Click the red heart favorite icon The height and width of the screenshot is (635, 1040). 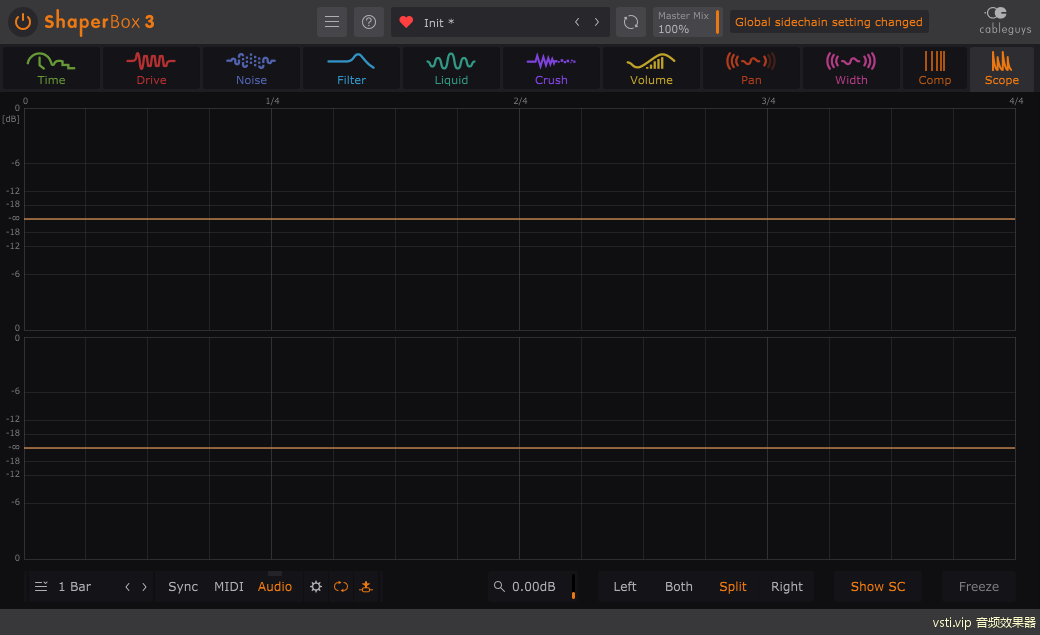pyautogui.click(x=406, y=23)
